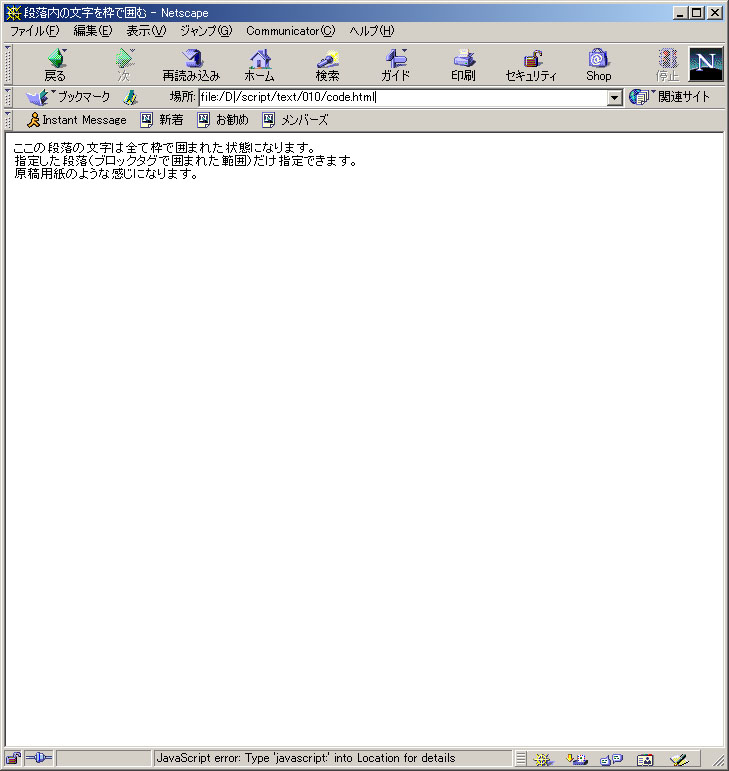Open 検索 (Search) from toolbar
This screenshot has width=729, height=771.
[327, 65]
